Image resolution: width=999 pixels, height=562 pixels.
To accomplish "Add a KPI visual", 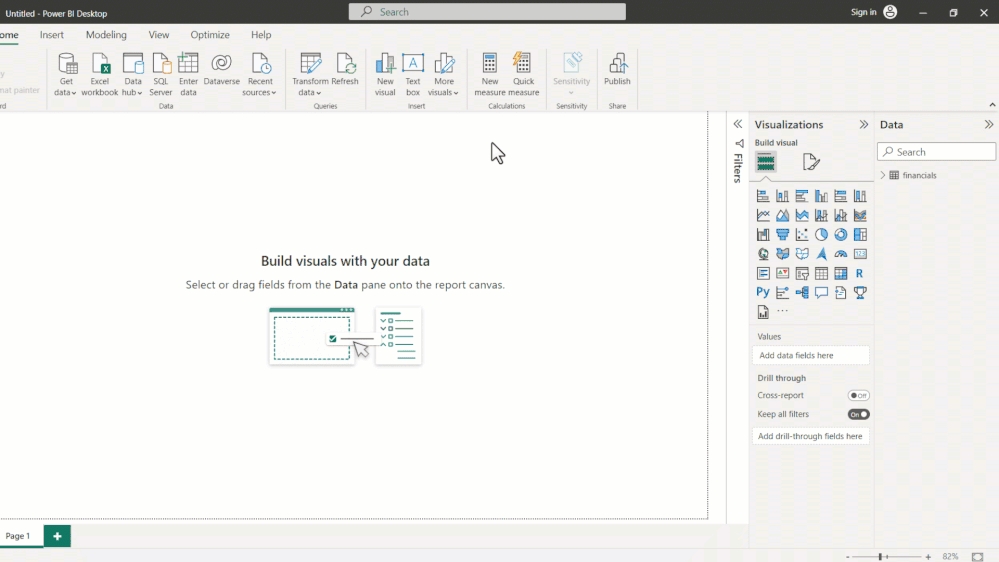I will coord(782,273).
